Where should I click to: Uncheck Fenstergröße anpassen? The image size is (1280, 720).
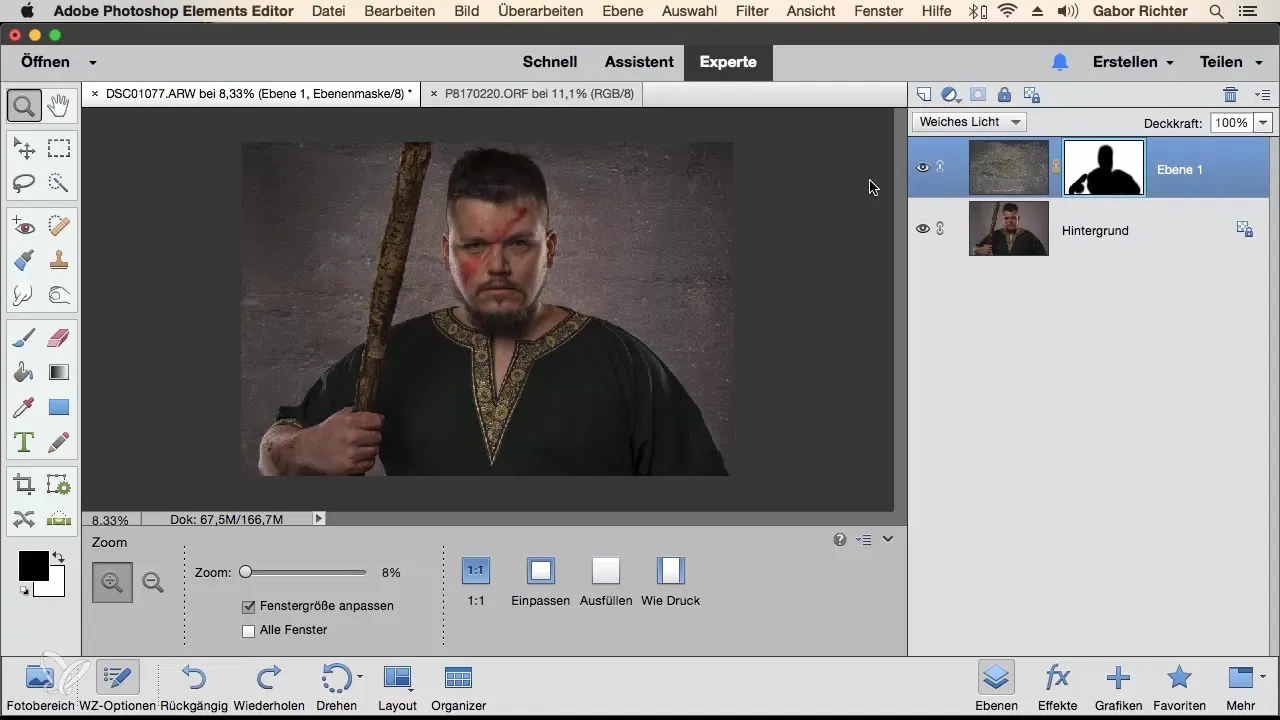tap(249, 606)
